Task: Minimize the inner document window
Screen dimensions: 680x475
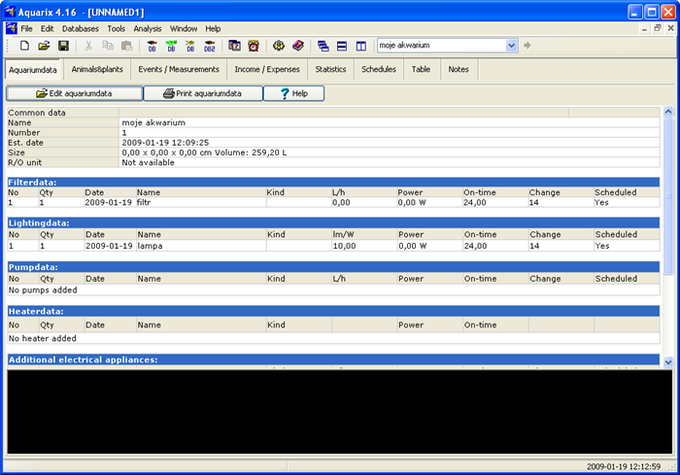Action: pos(644,28)
